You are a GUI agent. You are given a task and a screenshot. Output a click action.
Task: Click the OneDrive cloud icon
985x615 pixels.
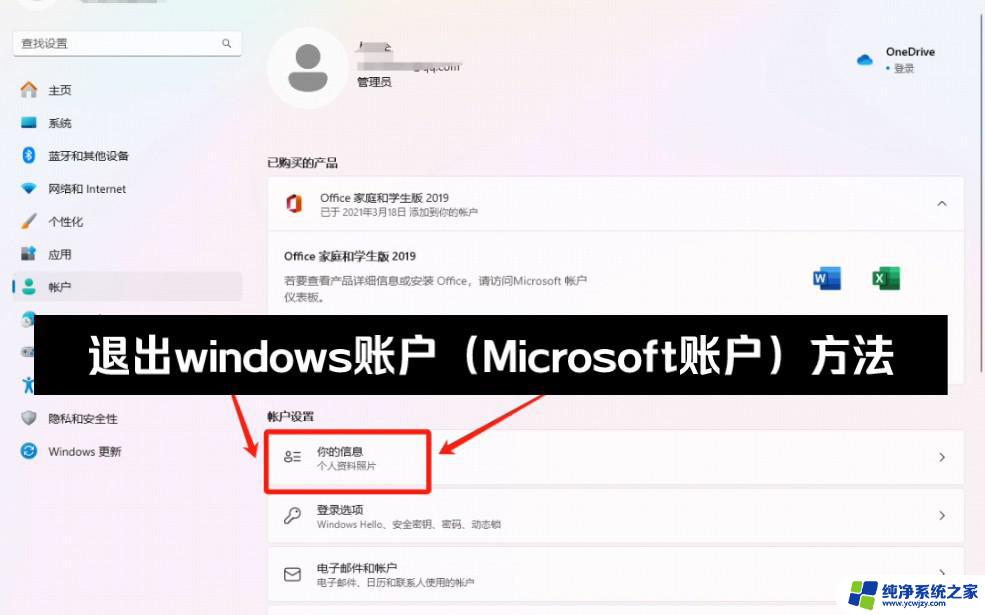864,60
